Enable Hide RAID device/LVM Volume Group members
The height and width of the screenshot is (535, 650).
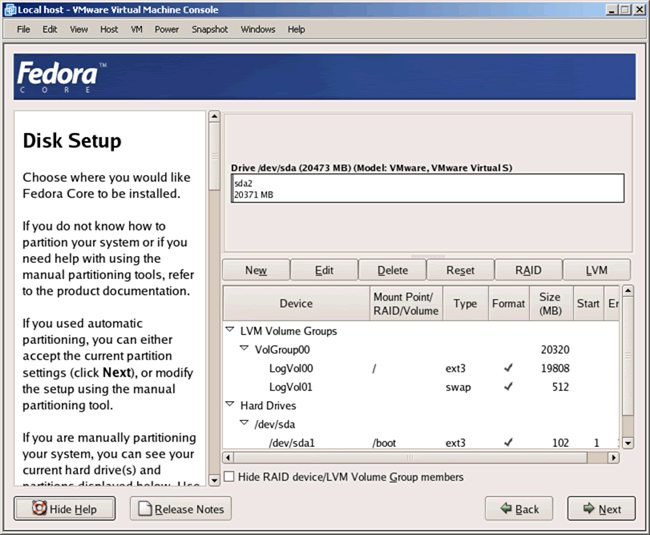click(231, 477)
